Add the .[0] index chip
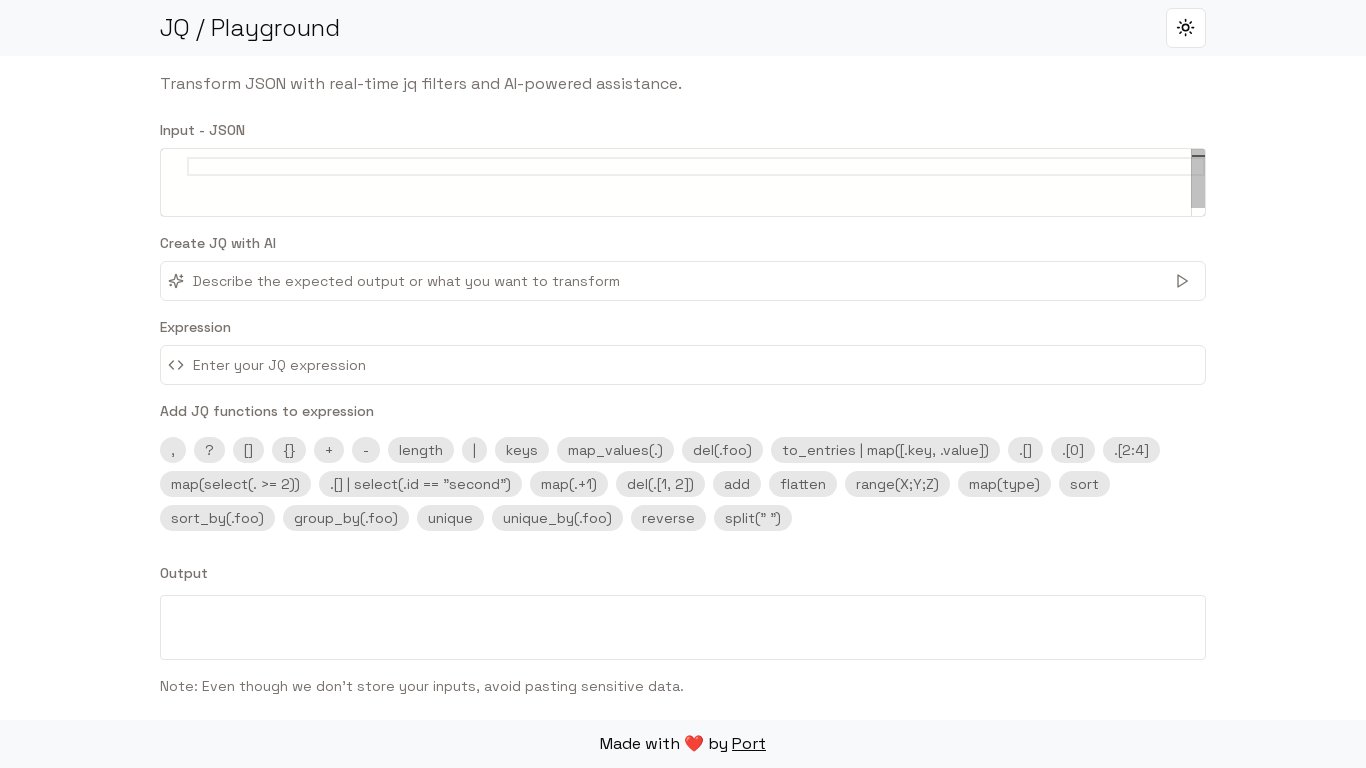The image size is (1366, 768). (x=1073, y=450)
